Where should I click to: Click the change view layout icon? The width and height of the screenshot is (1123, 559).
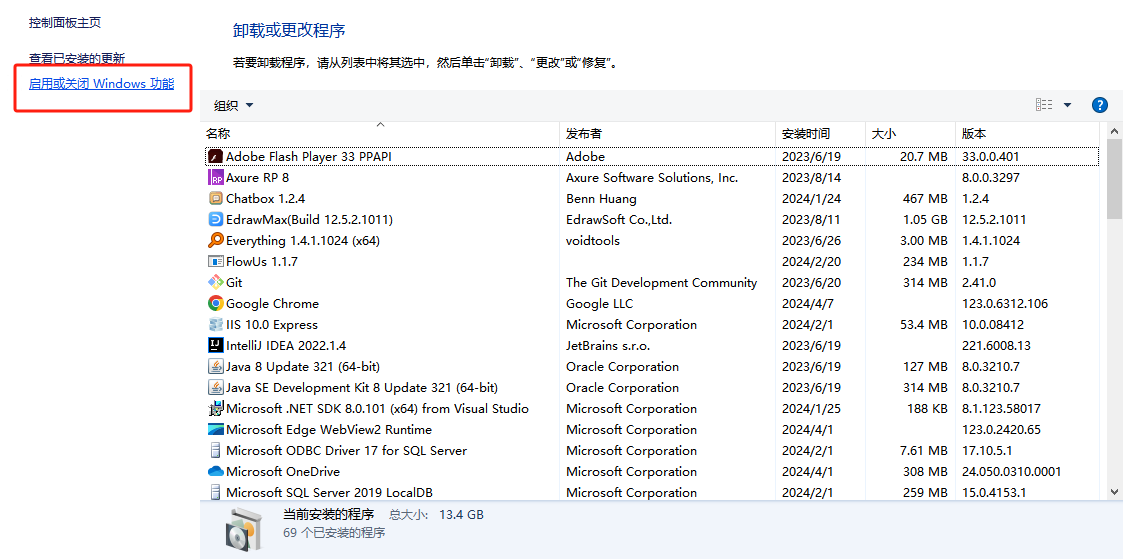pyautogui.click(x=1044, y=105)
